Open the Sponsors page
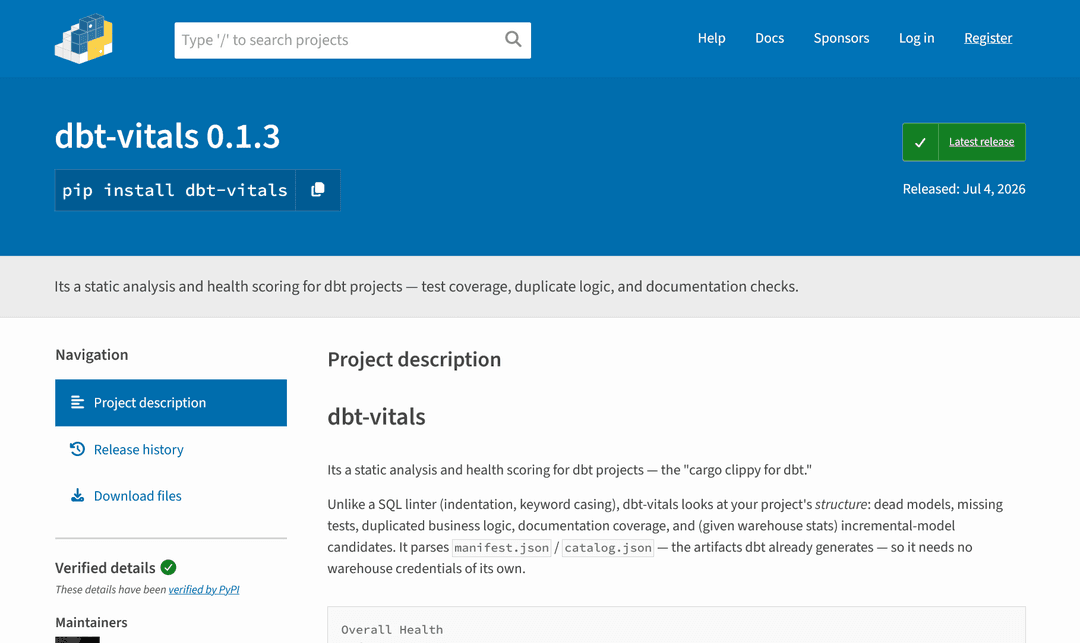The image size is (1080, 643). (x=841, y=38)
